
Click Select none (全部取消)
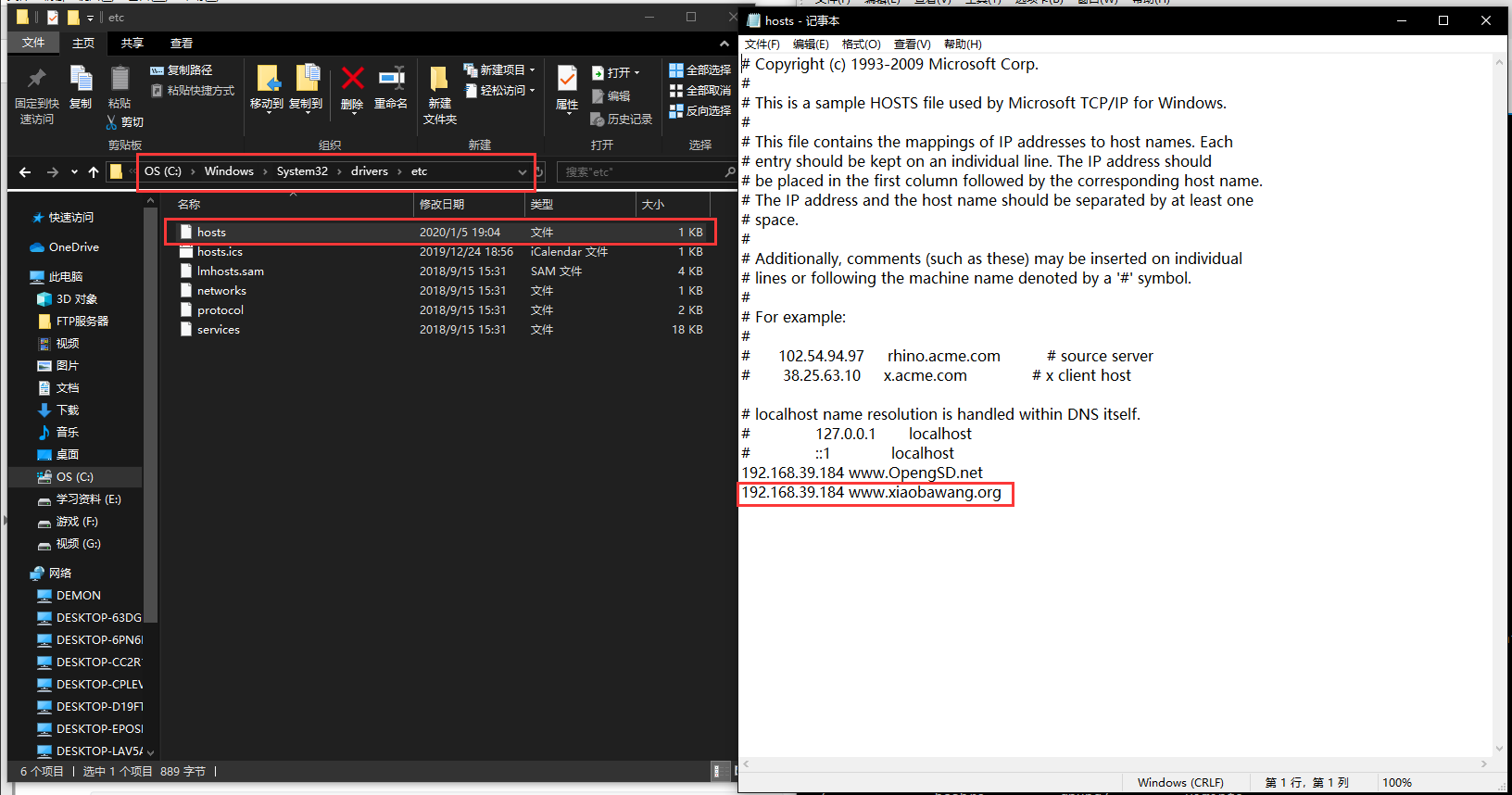tap(700, 91)
